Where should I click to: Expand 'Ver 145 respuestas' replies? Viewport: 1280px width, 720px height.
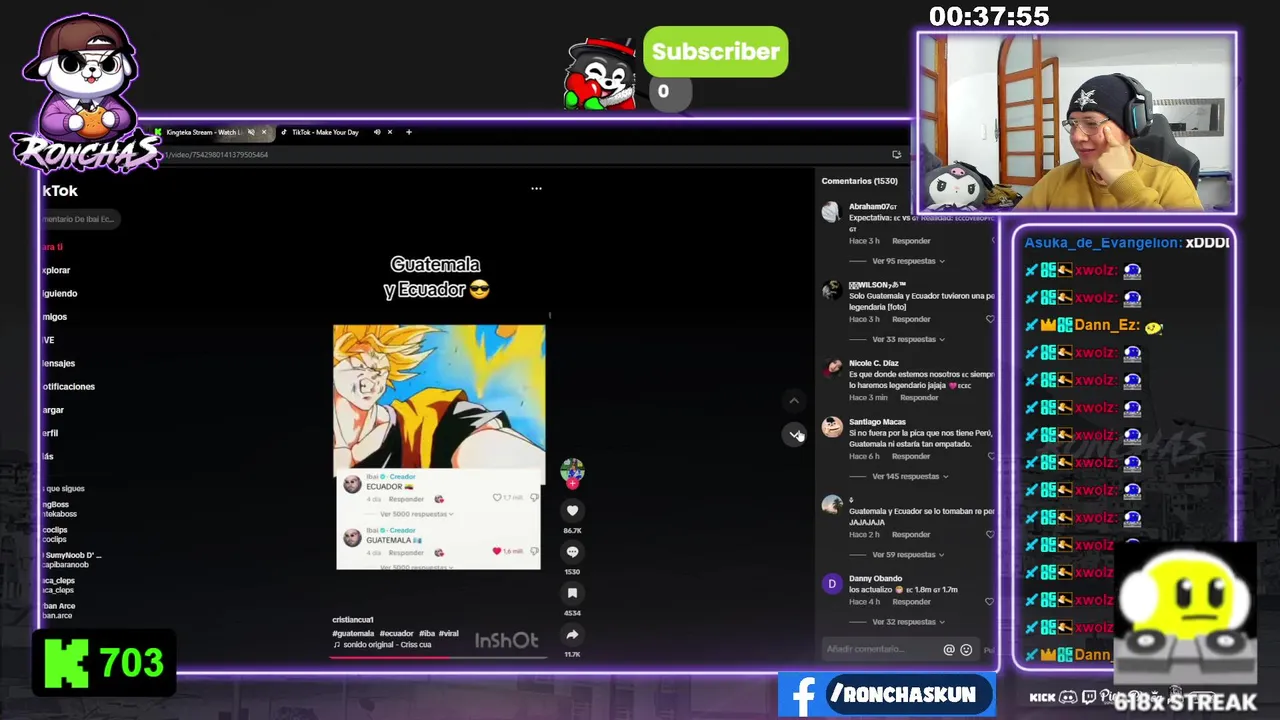tap(910, 476)
